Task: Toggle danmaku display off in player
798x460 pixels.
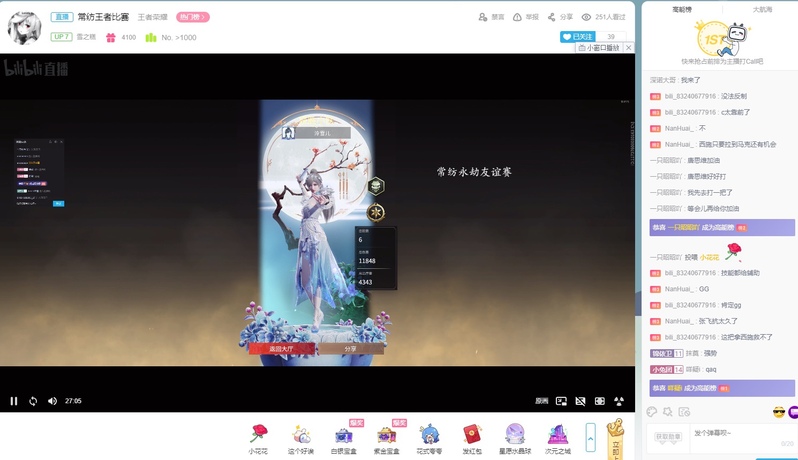Action: click(580, 401)
